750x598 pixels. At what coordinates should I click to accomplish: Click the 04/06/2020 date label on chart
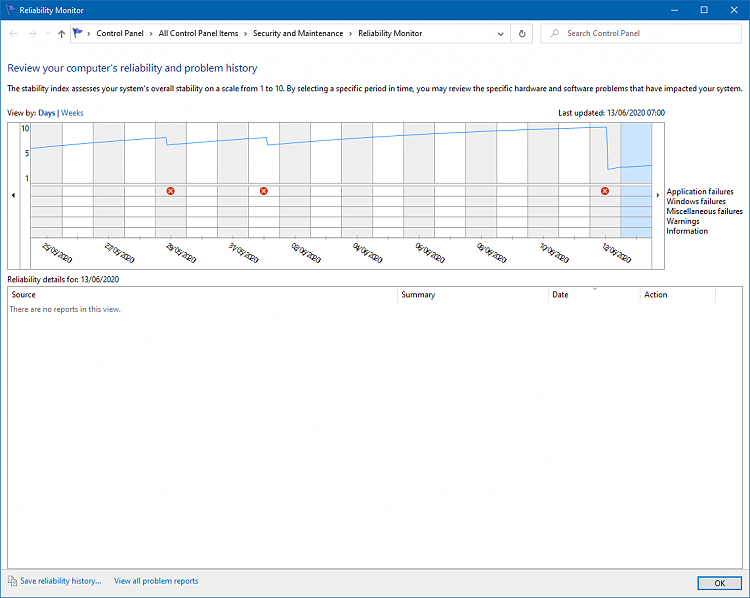[x=367, y=253]
